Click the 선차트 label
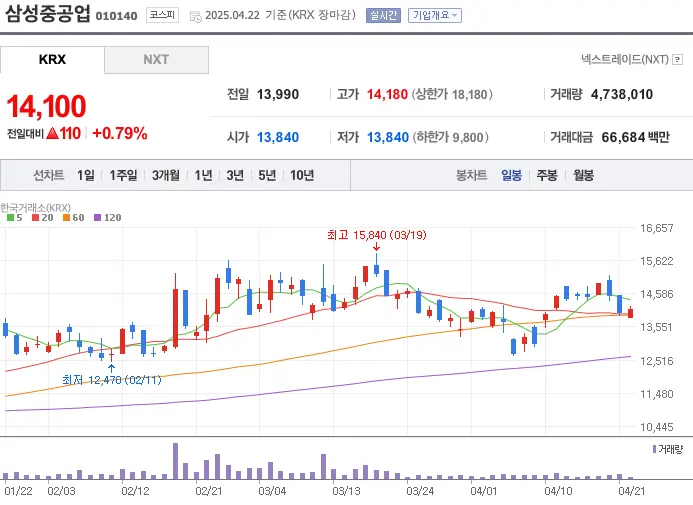The height and width of the screenshot is (505, 693). [49, 175]
